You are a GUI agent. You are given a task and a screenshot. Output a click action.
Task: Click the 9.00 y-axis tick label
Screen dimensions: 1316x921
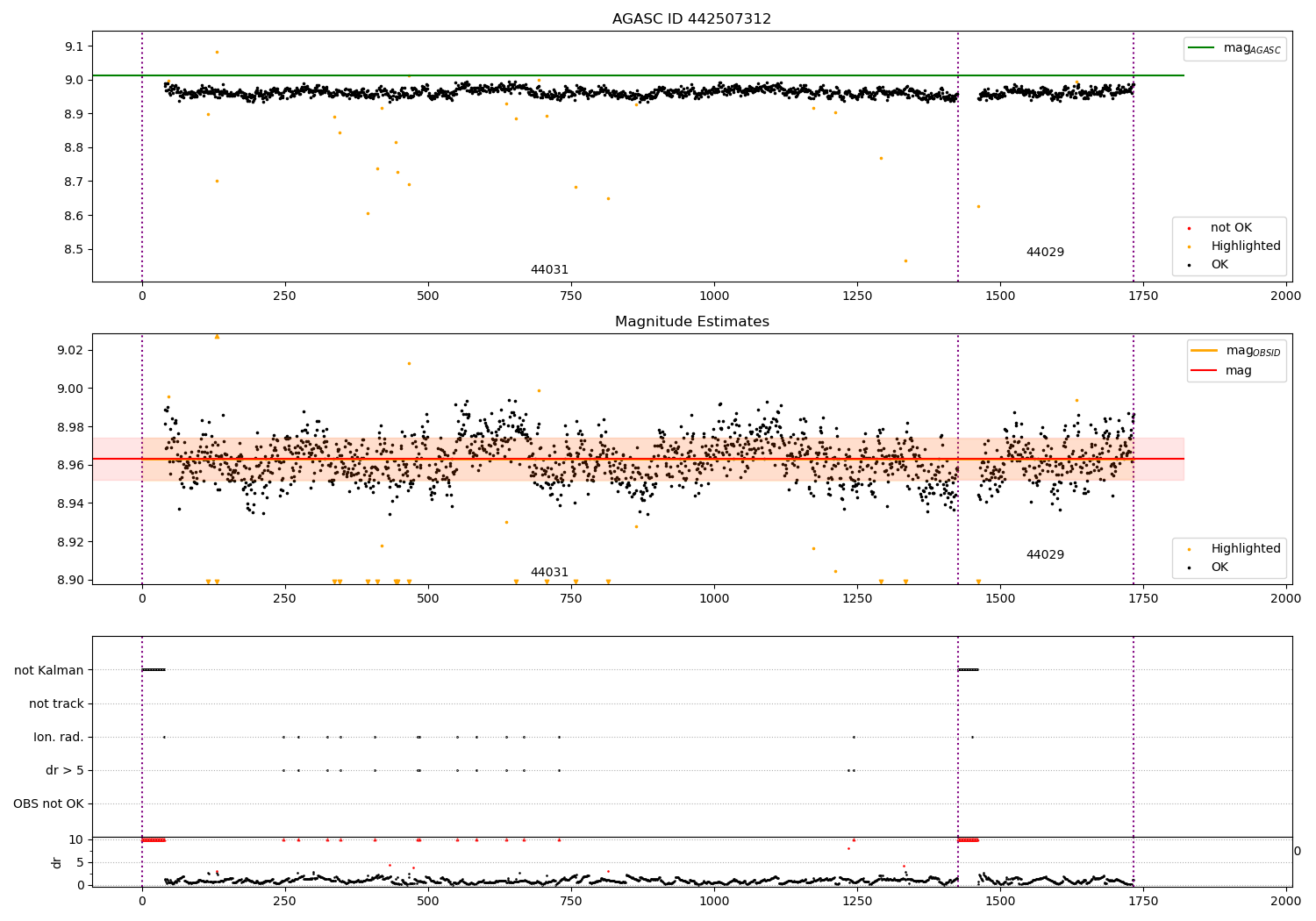pos(70,389)
